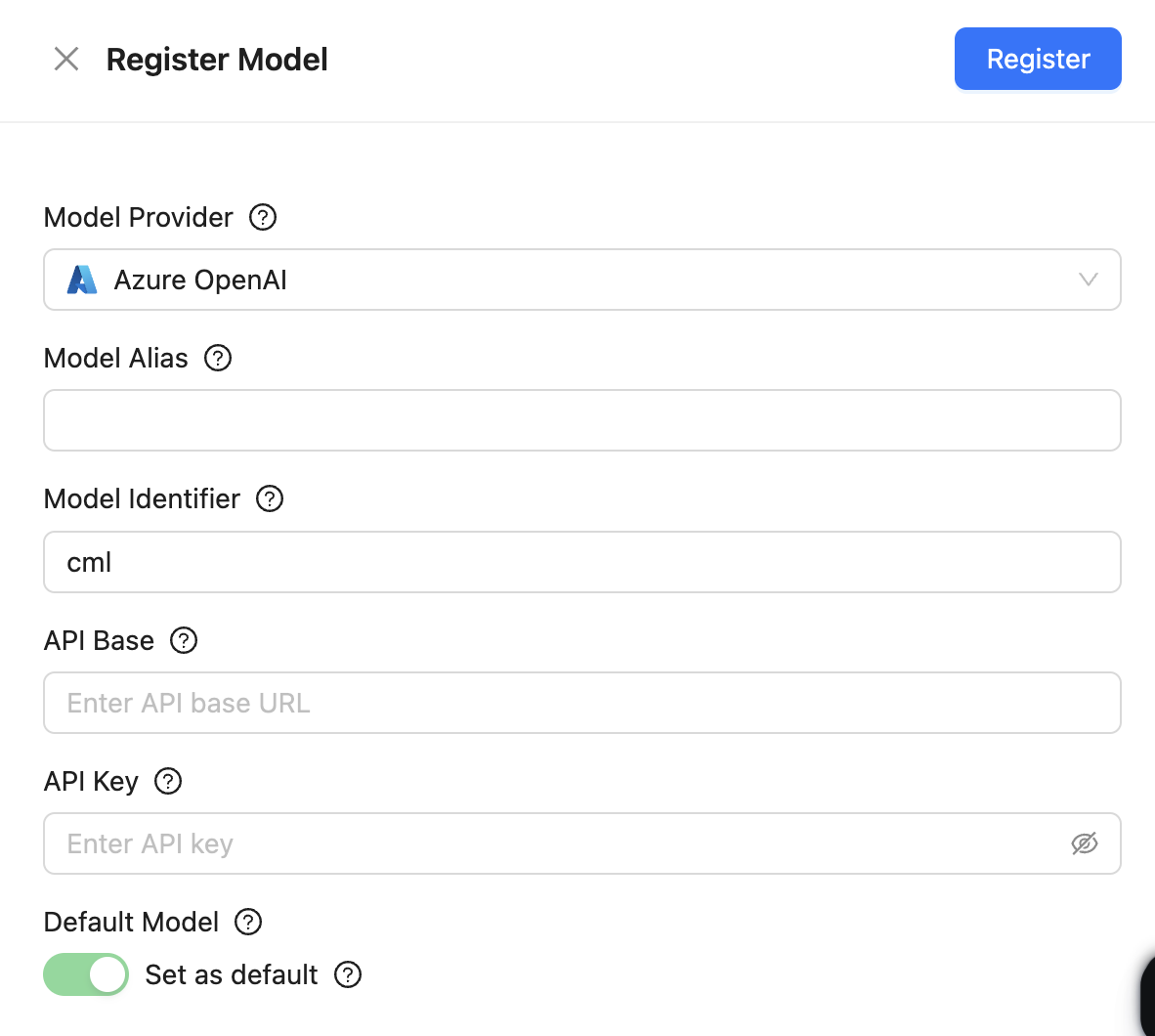
Task: Click the Azure logo in provider field
Action: pyautogui.click(x=82, y=281)
